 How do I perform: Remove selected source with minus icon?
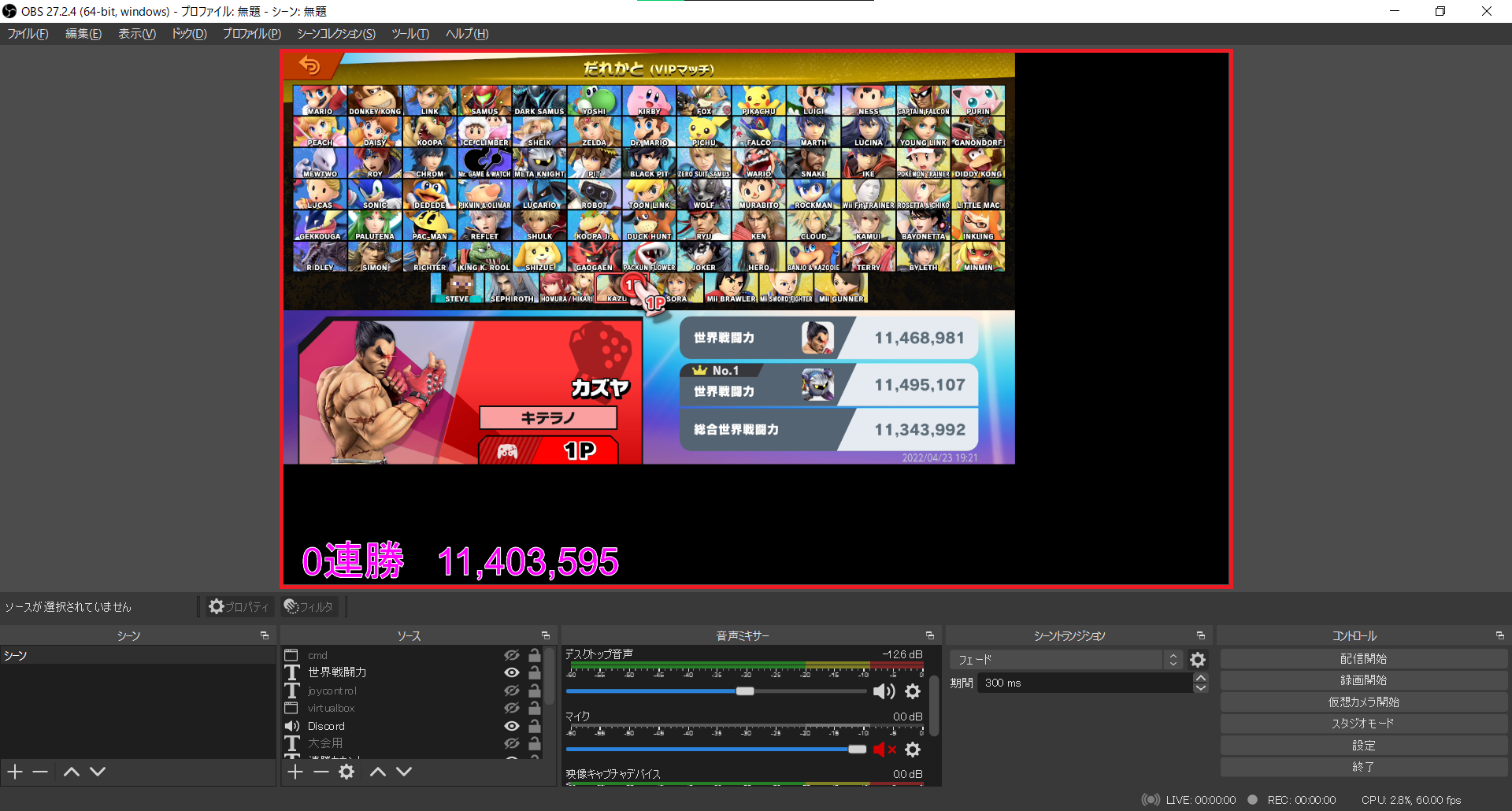(x=321, y=772)
